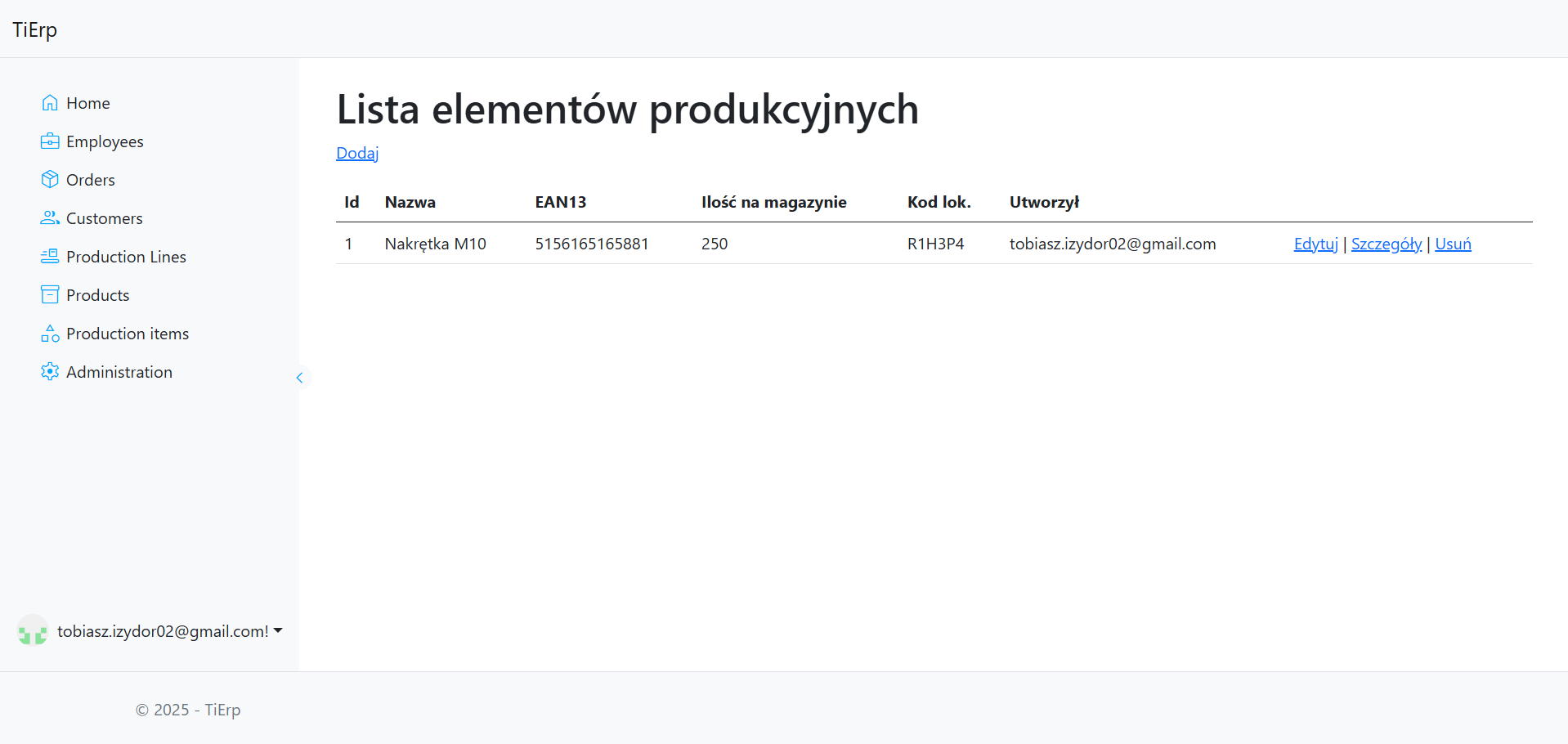Click the Home house icon
Screen dimensions: 1568x744
(x=50, y=103)
